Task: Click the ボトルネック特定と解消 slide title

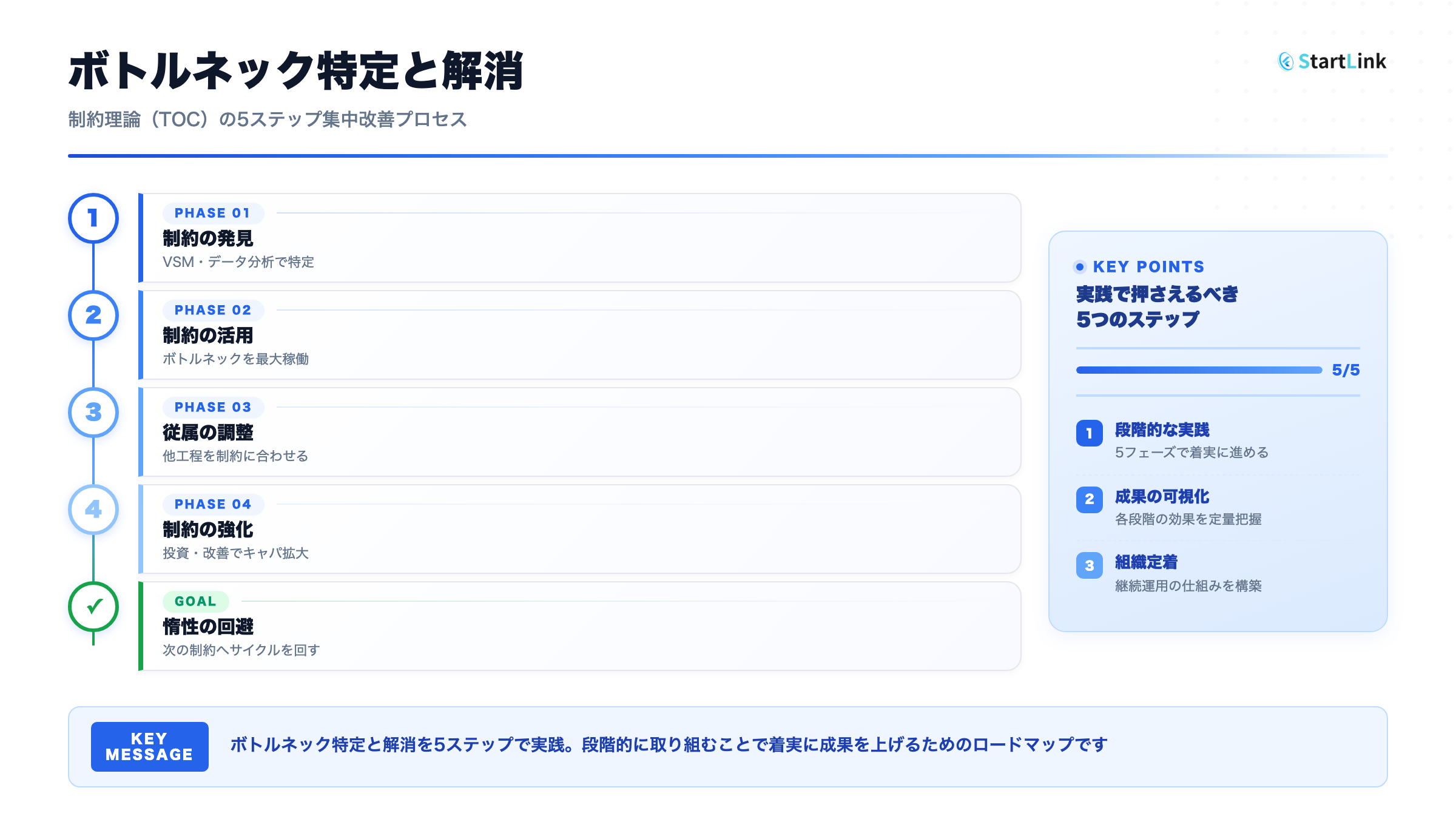Action: click(x=295, y=71)
